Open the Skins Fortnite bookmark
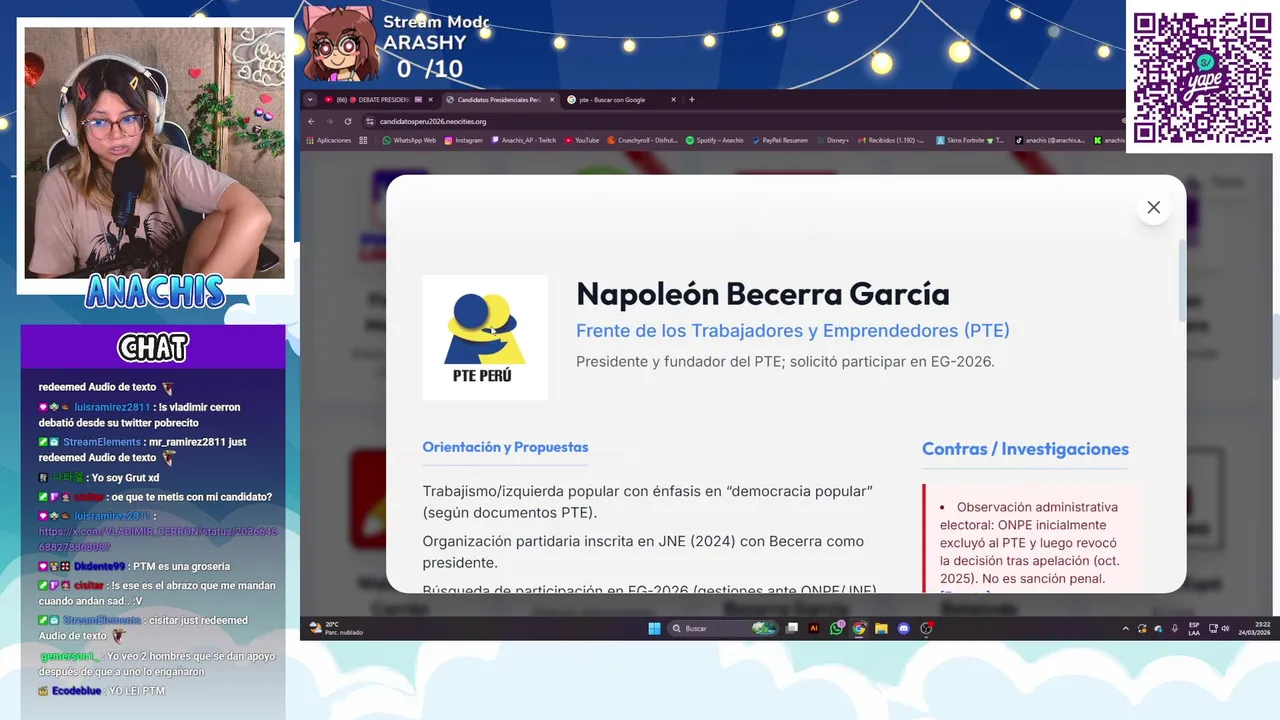The image size is (1280, 720). pos(971,140)
